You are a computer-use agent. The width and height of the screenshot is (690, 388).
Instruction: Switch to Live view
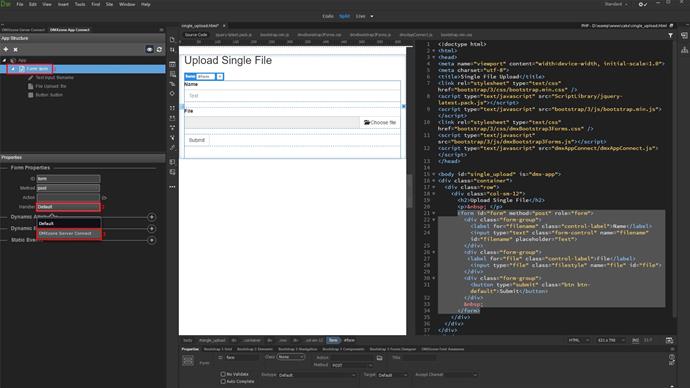click(360, 16)
